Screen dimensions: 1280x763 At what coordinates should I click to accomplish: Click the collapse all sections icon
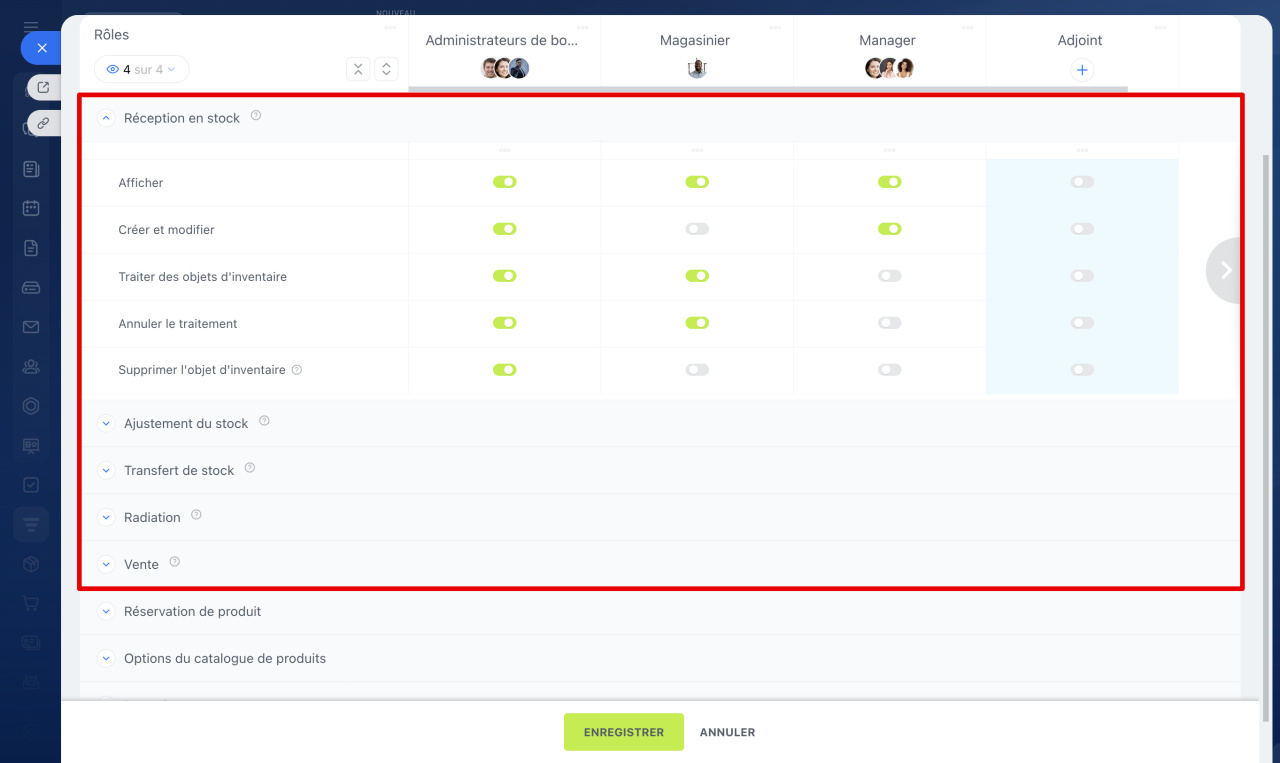point(358,69)
